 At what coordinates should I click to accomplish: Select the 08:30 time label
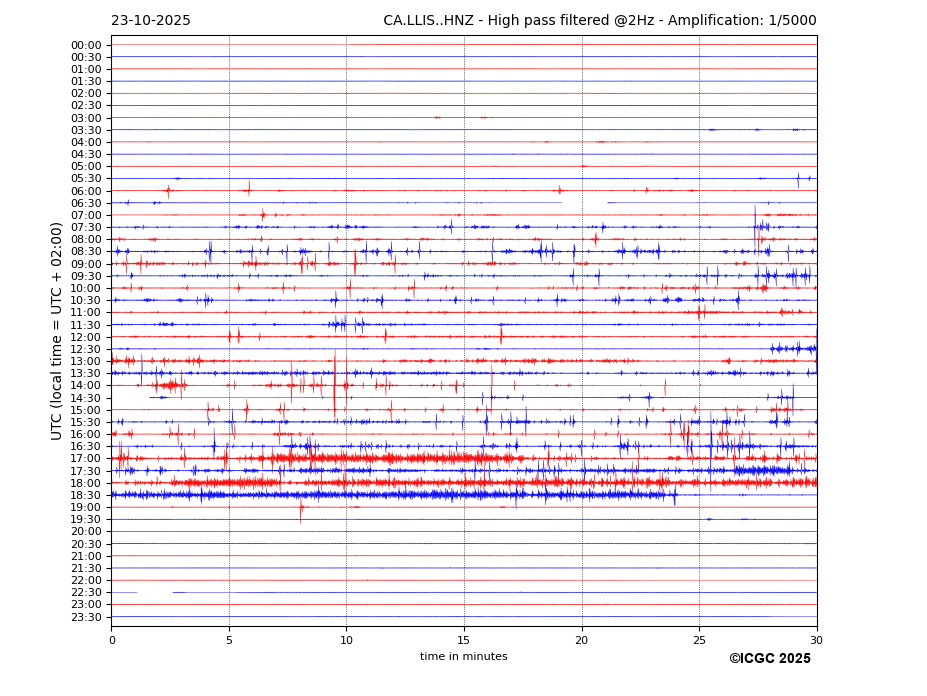86,252
